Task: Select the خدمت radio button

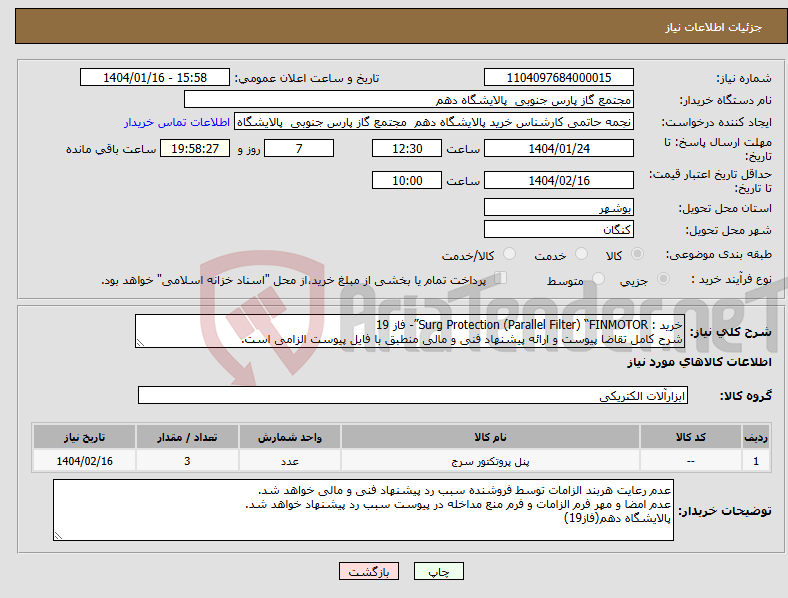Action: tap(581, 254)
